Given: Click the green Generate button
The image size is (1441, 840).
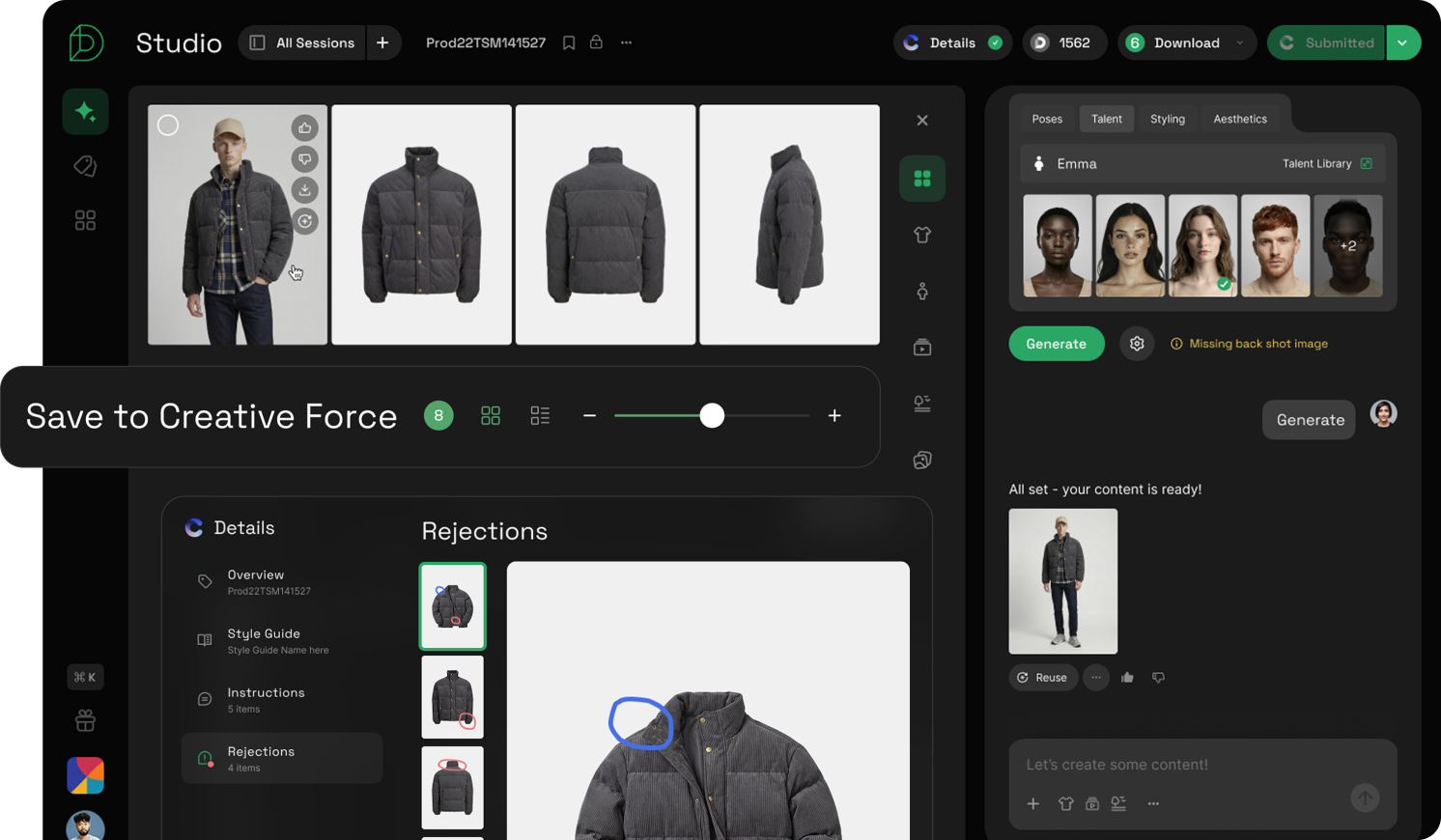Looking at the screenshot, I should [x=1057, y=344].
